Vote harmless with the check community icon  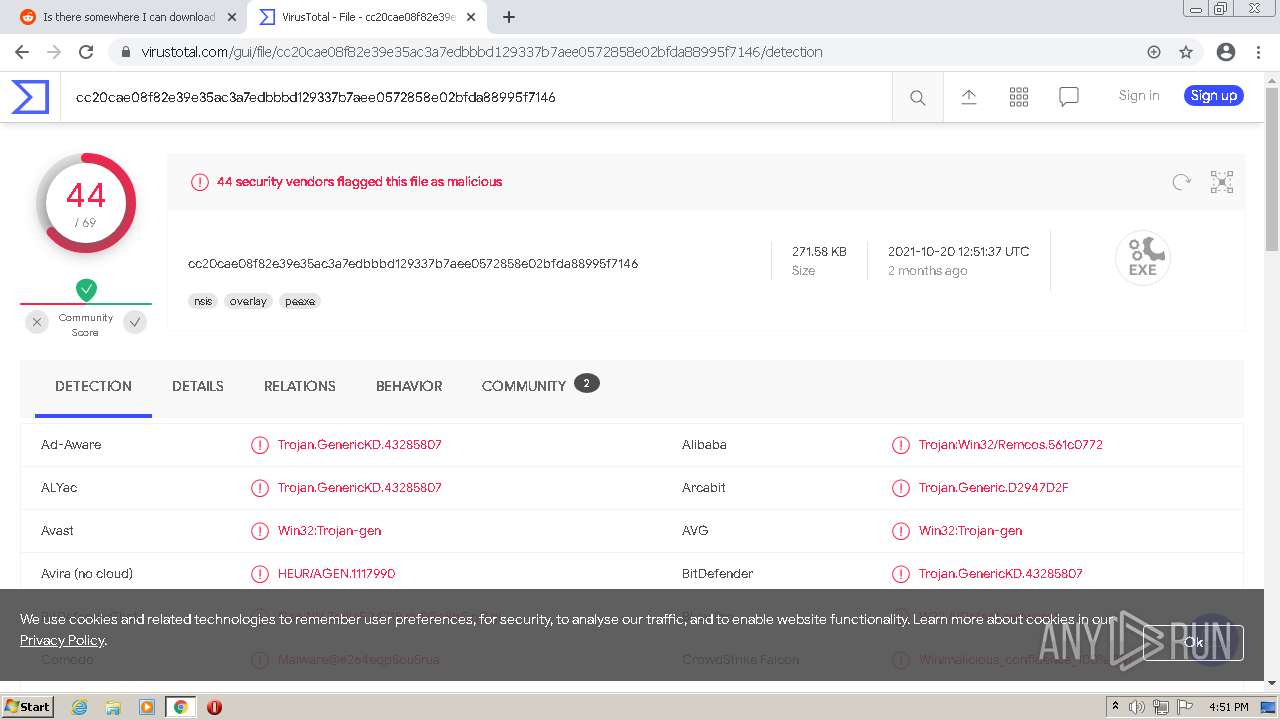(135, 322)
